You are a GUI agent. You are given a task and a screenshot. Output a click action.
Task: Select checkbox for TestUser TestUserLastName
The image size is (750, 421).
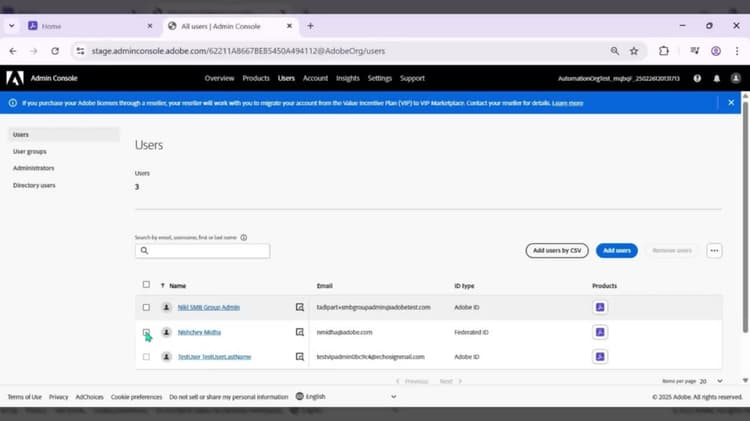pyautogui.click(x=146, y=356)
